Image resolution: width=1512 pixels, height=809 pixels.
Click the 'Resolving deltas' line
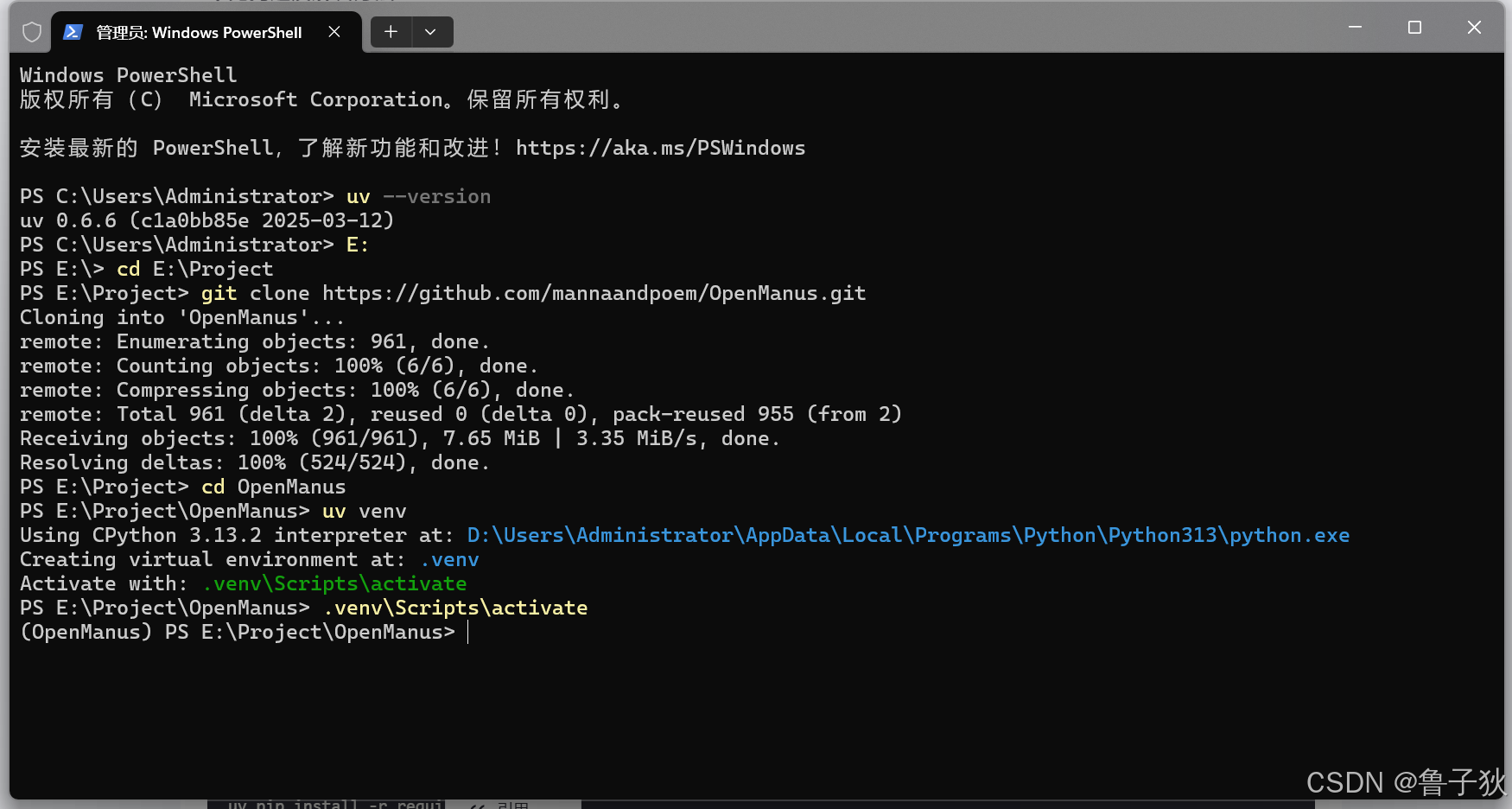coord(255,462)
